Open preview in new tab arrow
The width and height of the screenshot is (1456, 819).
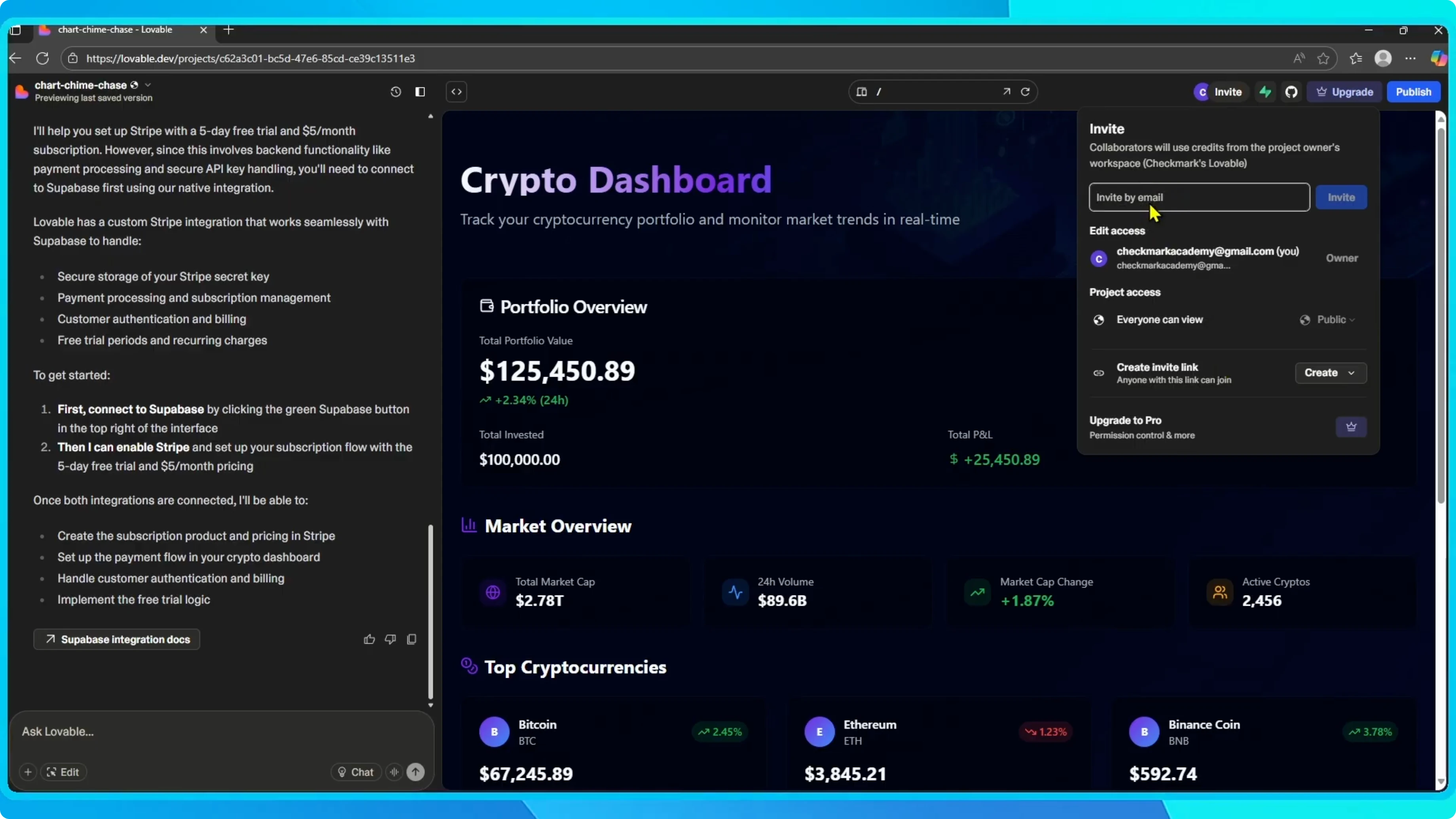[x=1007, y=91]
